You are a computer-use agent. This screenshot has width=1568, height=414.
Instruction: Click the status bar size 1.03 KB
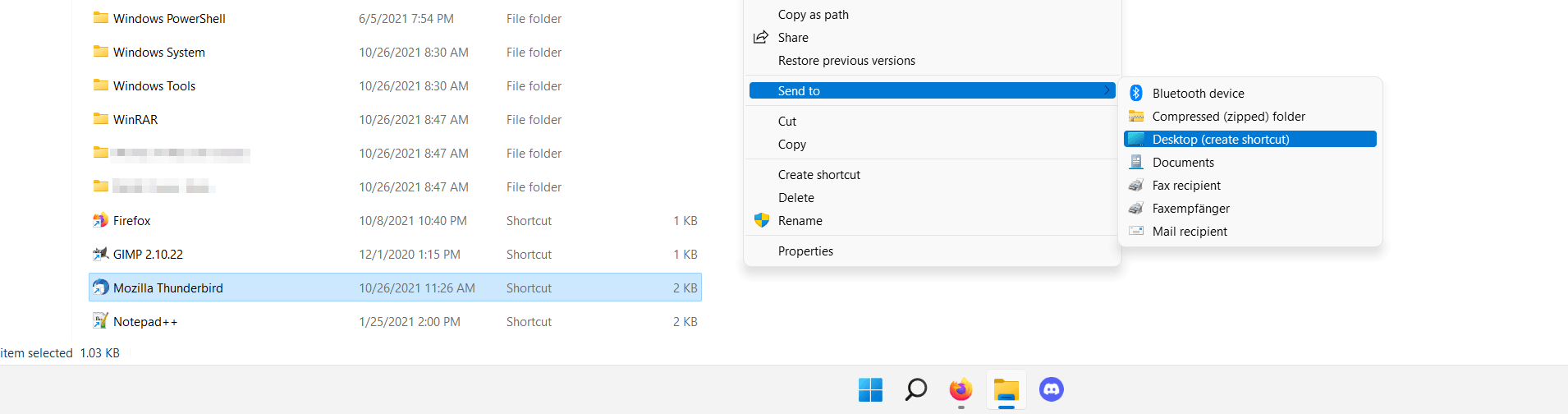pos(99,352)
